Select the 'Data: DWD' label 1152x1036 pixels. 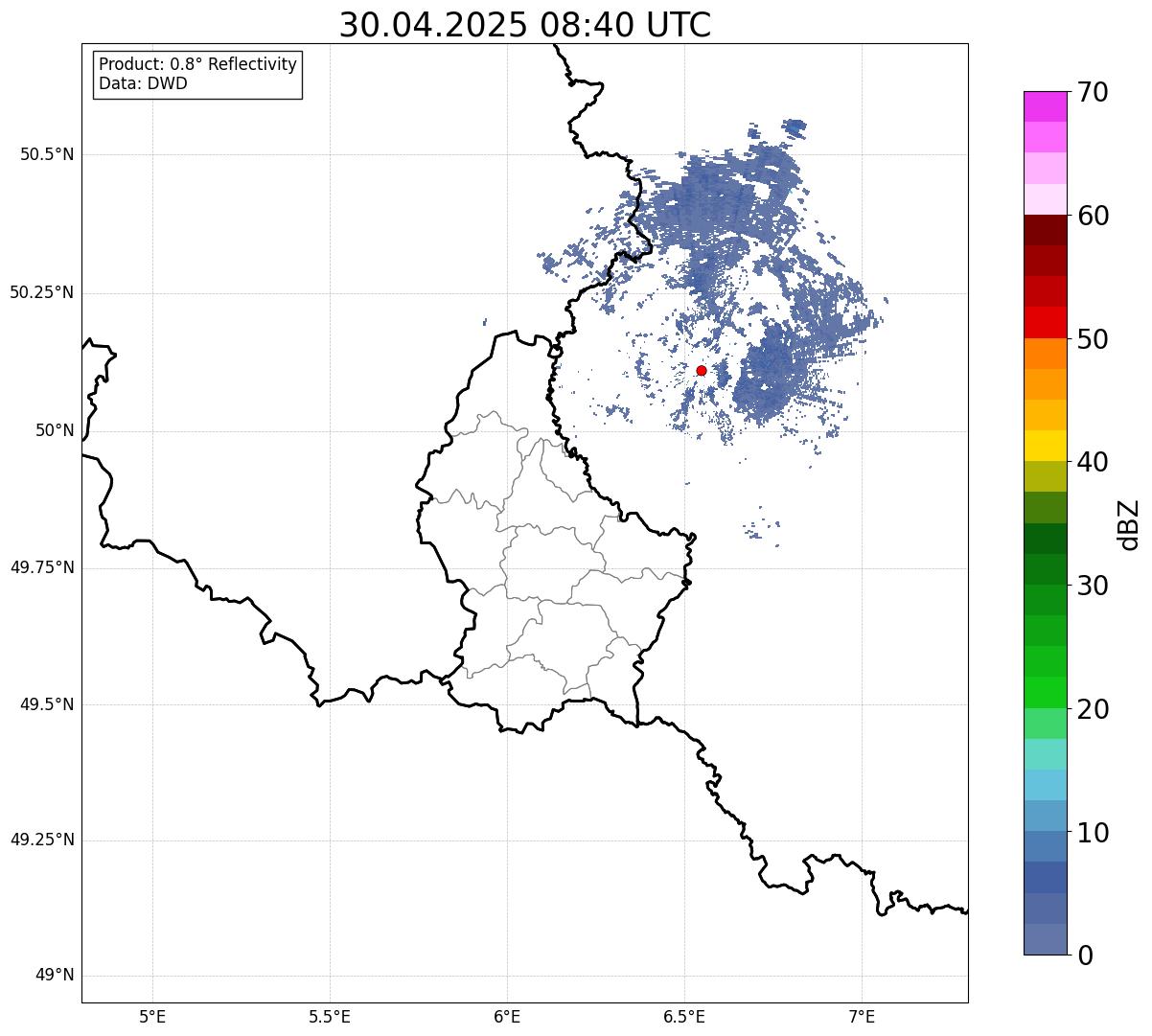tap(143, 83)
